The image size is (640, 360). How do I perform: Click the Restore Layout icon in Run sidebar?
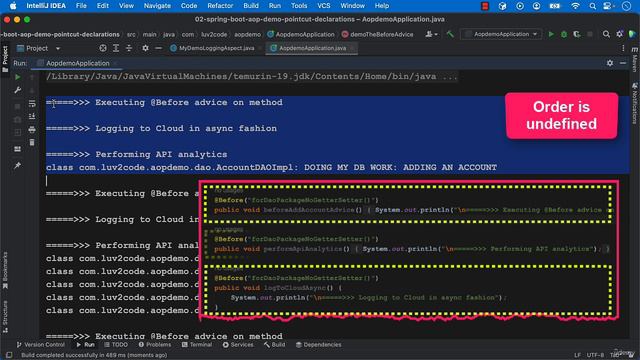(x=18, y=149)
